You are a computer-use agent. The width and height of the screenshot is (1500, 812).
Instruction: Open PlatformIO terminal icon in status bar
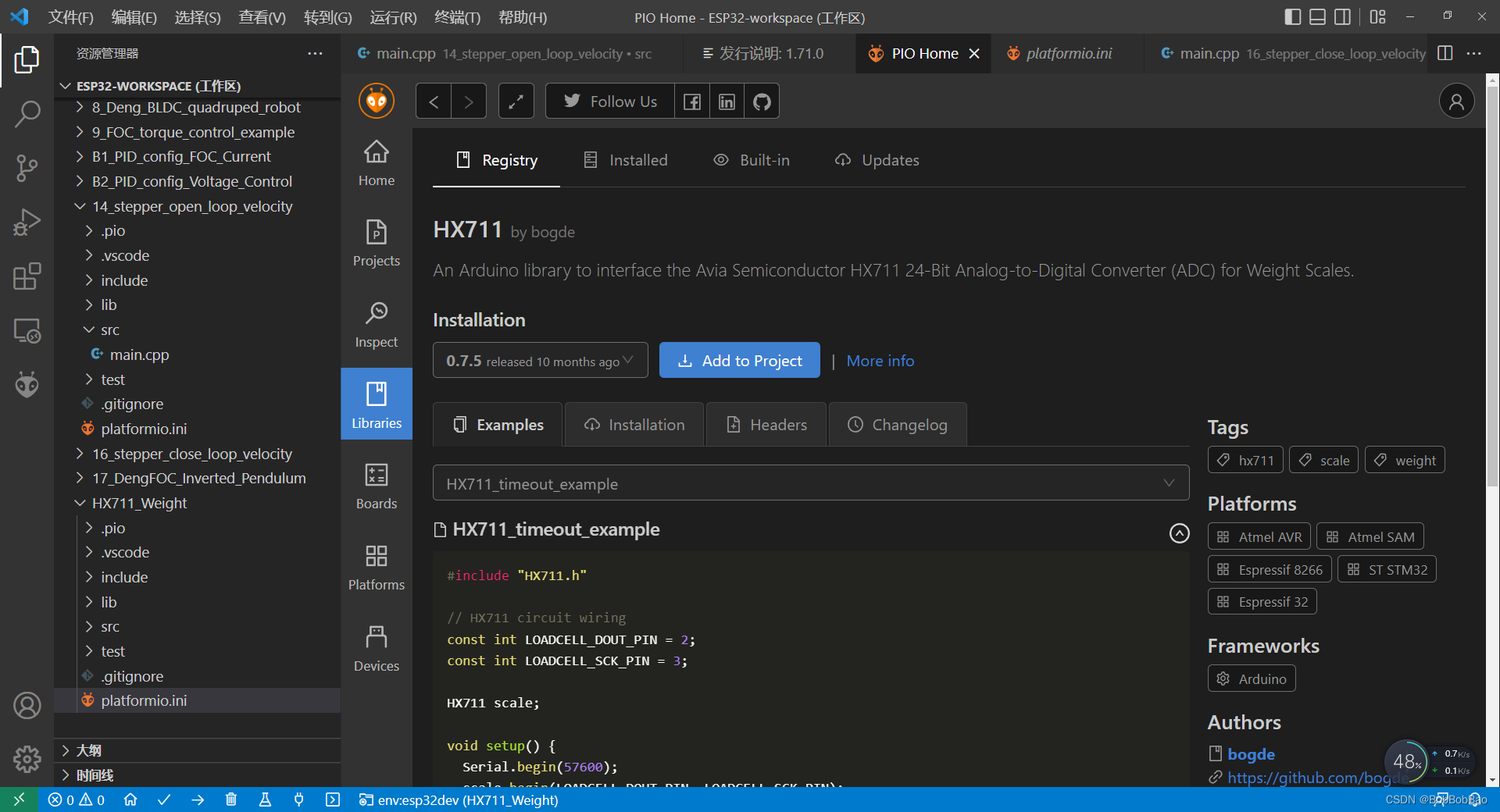(333, 800)
